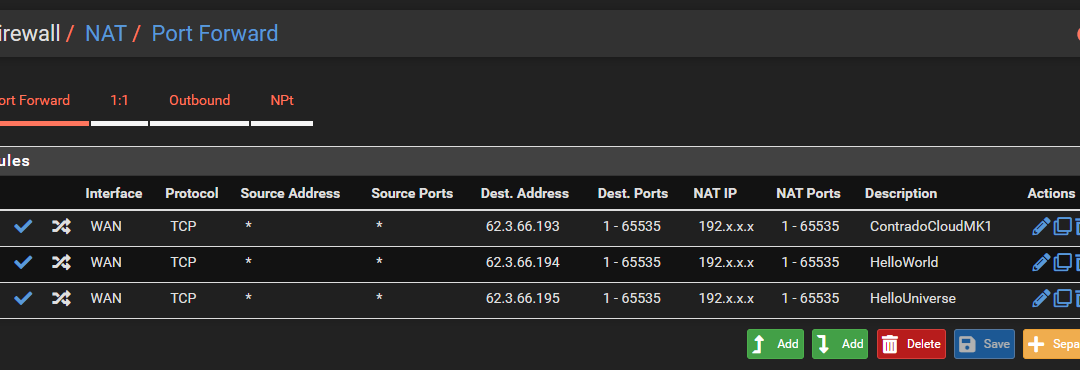This screenshot has height=370, width=1080.
Task: Toggle the enabled checkmark on the HelloWorld rule
Action: click(x=23, y=262)
